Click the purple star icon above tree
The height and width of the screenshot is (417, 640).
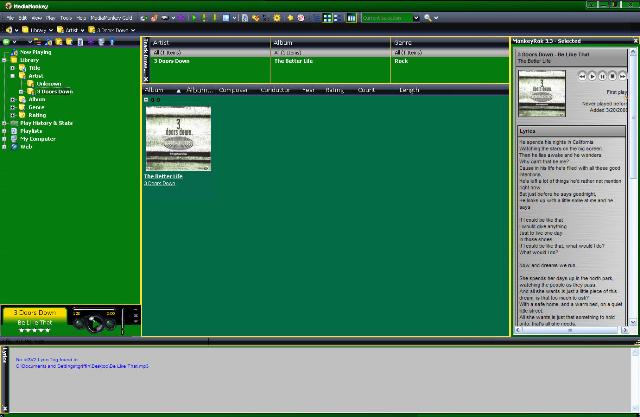[91, 42]
